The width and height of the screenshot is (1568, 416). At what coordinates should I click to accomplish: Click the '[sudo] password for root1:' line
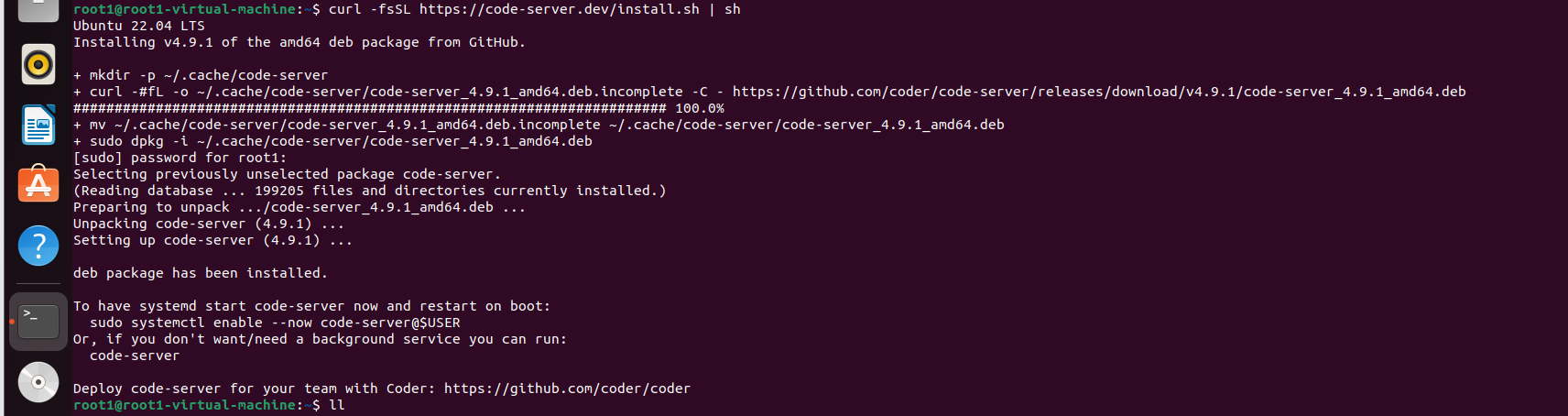point(180,158)
